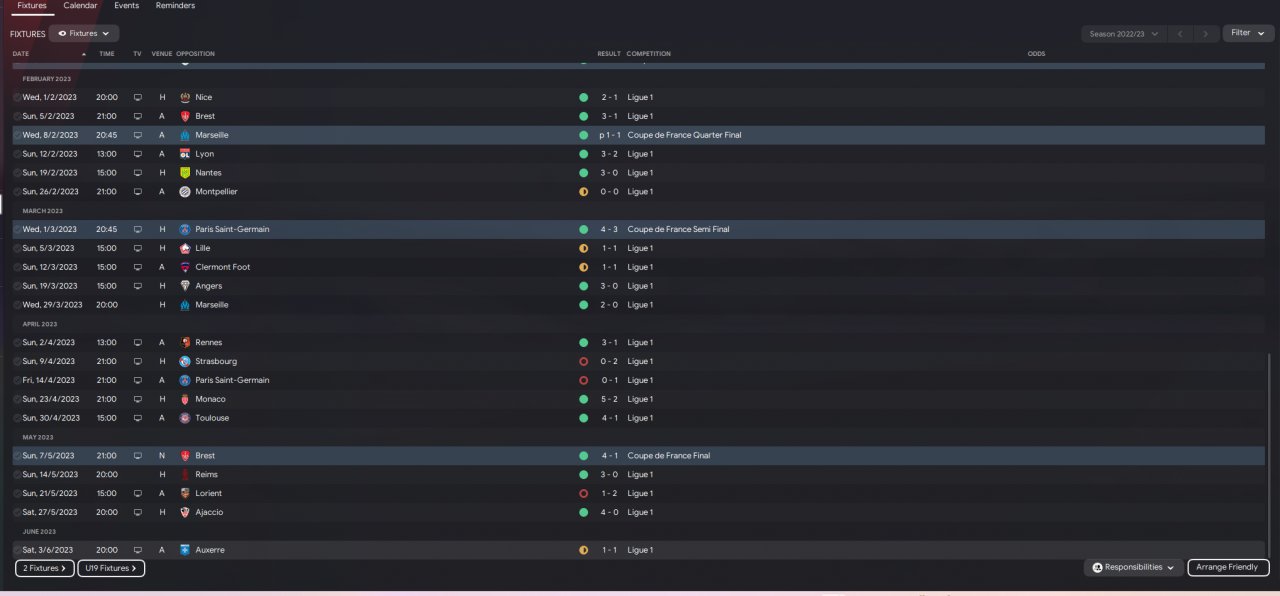1280x596 pixels.
Task: Open the Fixtures view dropdown
Action: tap(84, 33)
